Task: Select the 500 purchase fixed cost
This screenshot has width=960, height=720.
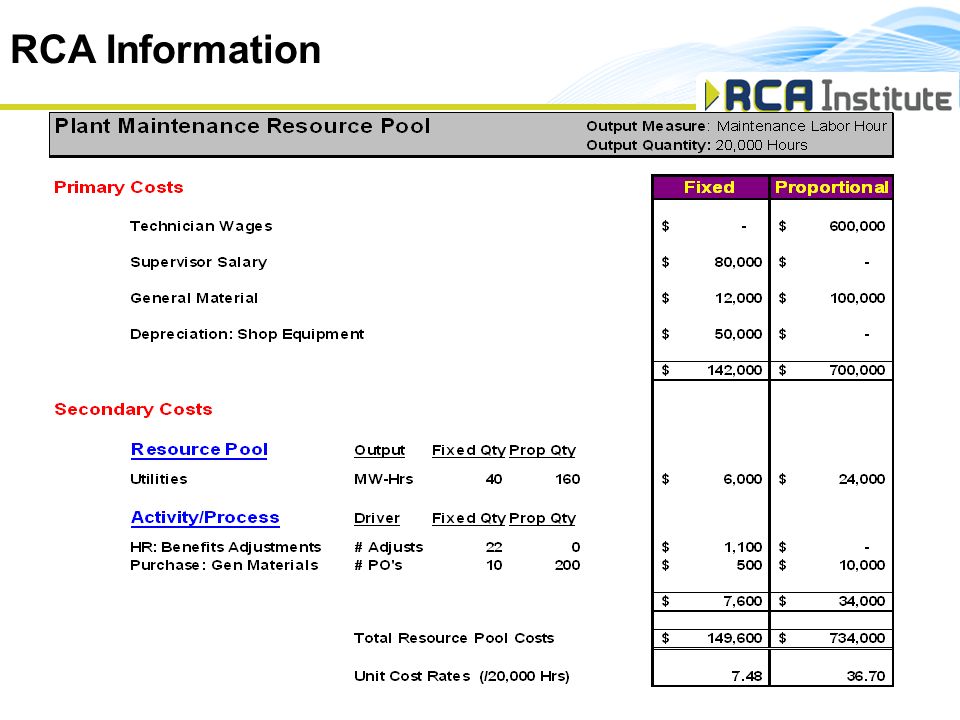Action: (x=749, y=565)
